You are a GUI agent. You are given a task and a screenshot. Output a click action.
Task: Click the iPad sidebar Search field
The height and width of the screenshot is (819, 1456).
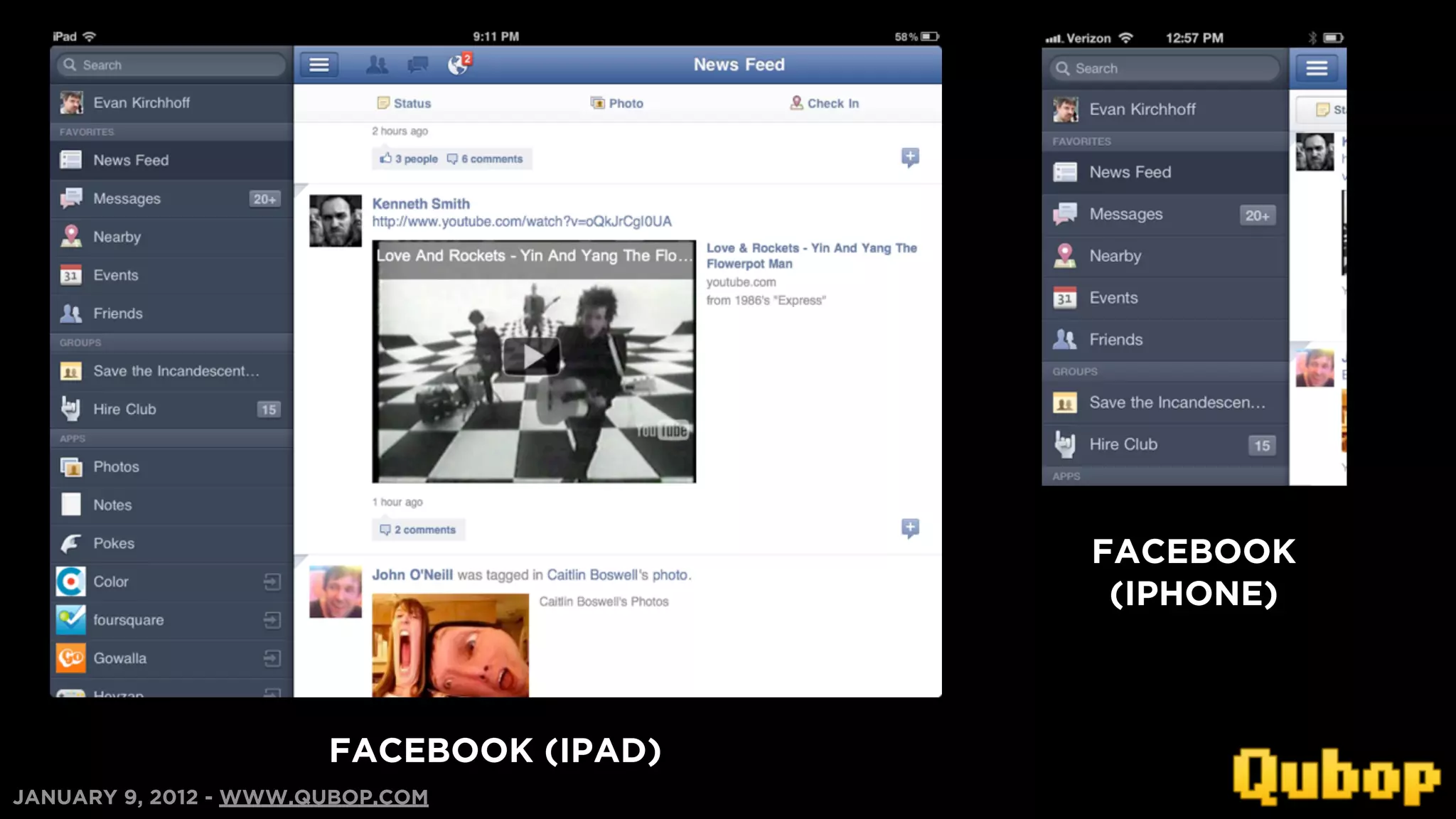[171, 65]
